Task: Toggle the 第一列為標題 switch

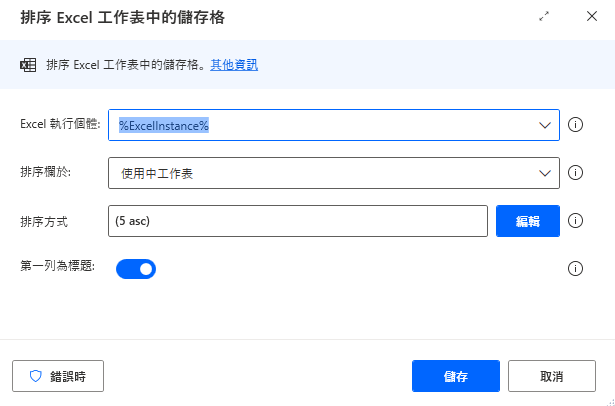Action: 136,268
